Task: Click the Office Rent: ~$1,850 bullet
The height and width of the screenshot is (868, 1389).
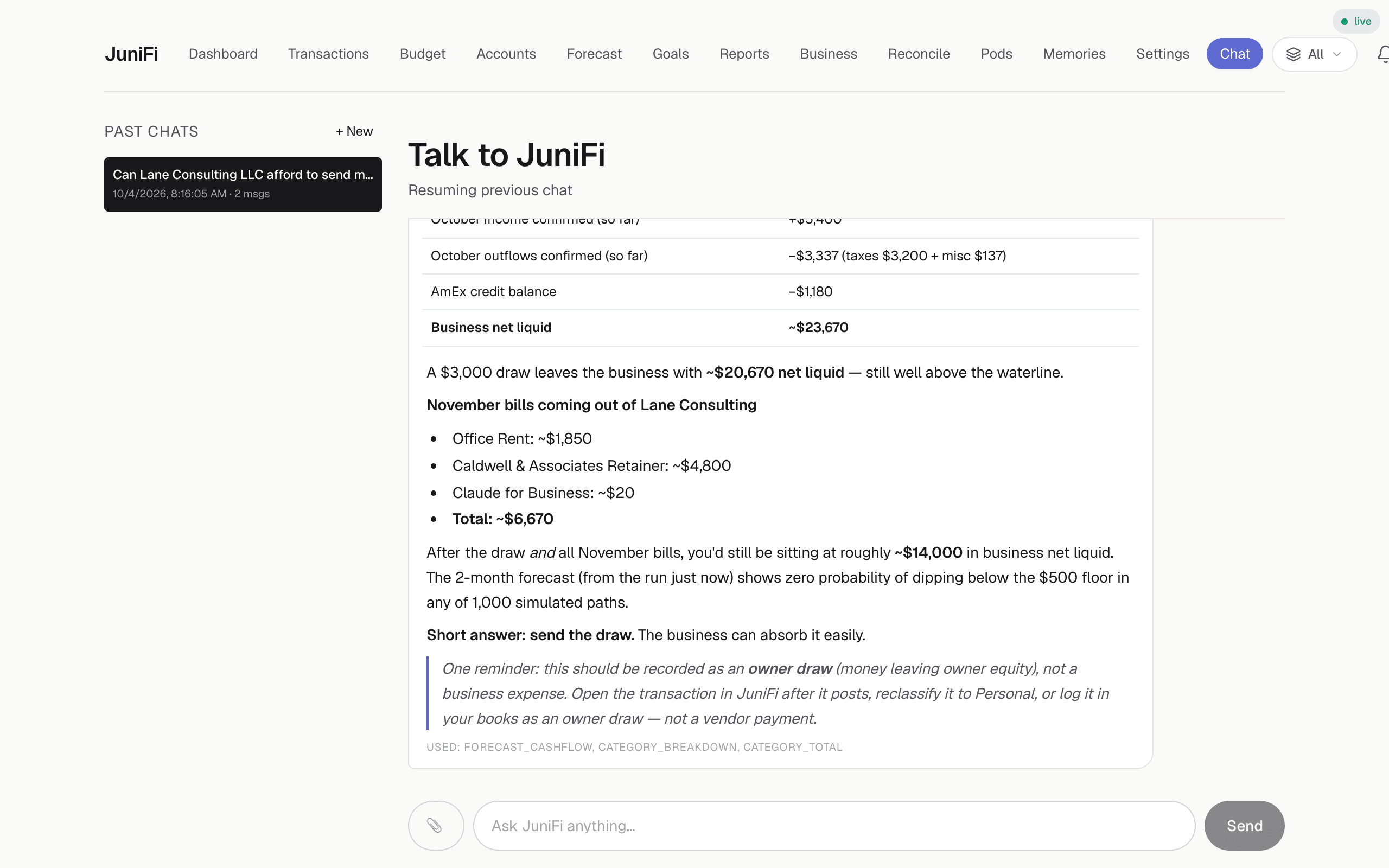Action: 522,438
